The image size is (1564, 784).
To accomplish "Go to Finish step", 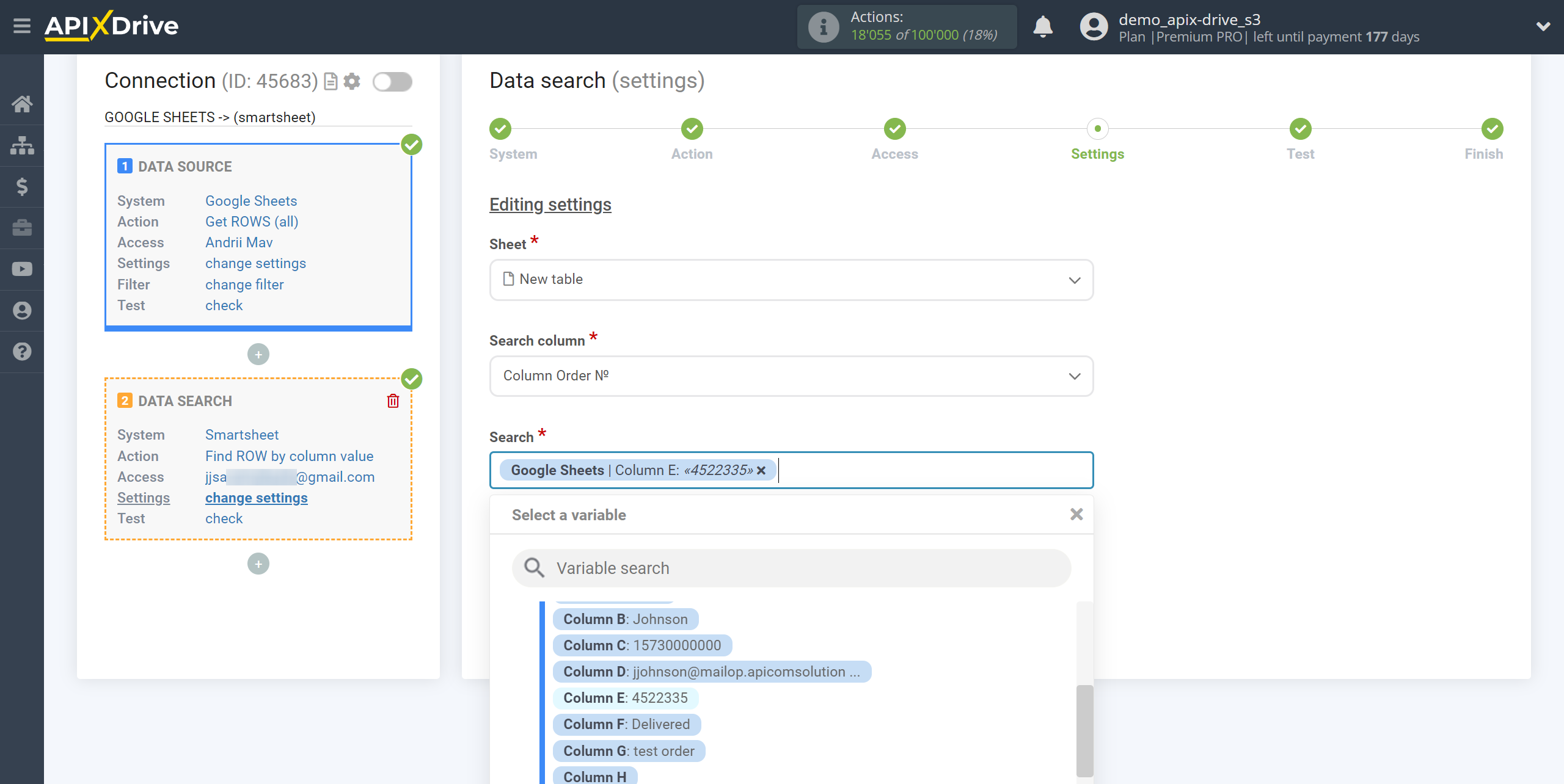I will pos(1493,129).
